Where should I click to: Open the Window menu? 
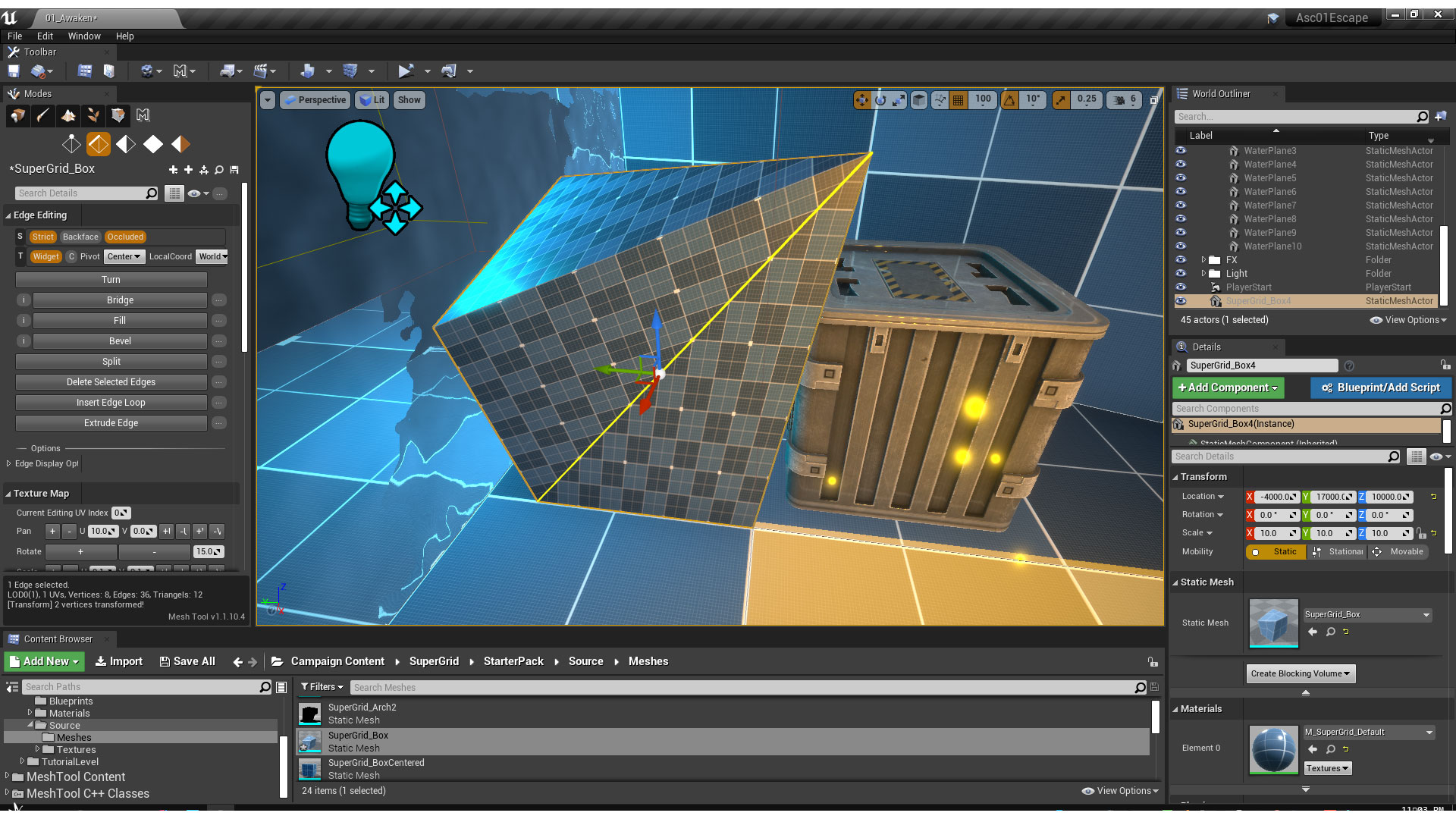click(83, 36)
